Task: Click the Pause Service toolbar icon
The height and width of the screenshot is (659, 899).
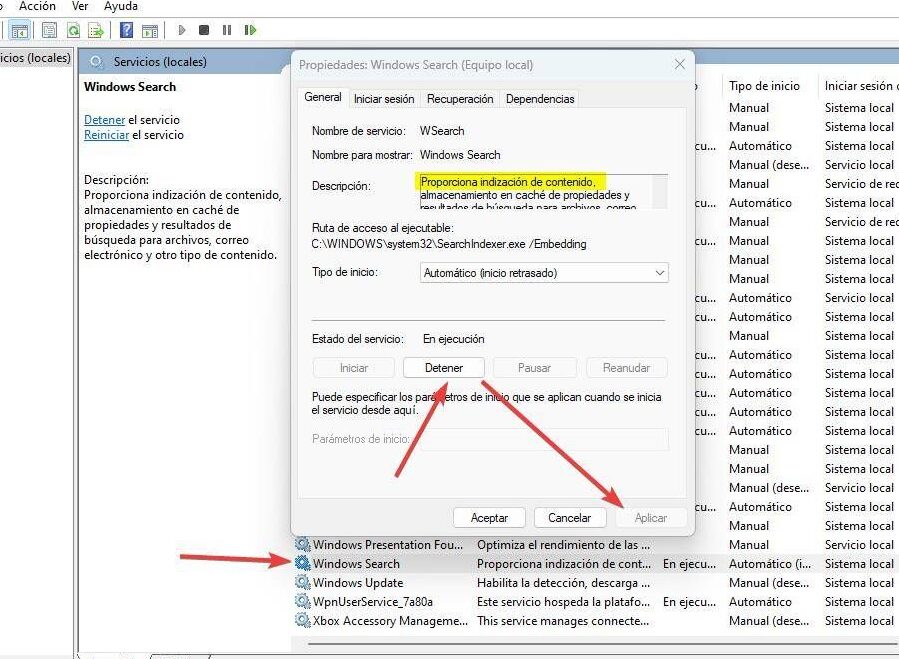Action: point(226,30)
